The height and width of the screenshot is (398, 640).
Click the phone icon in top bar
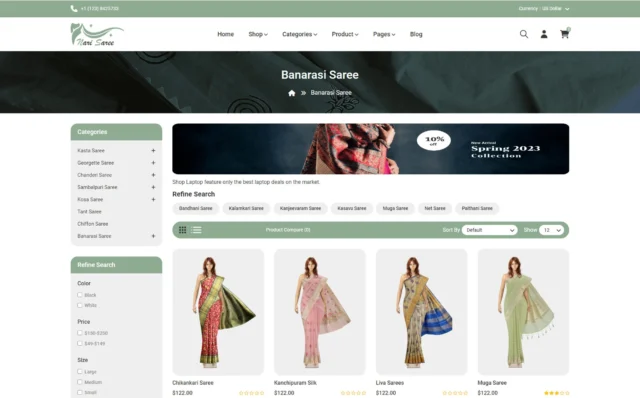click(74, 9)
